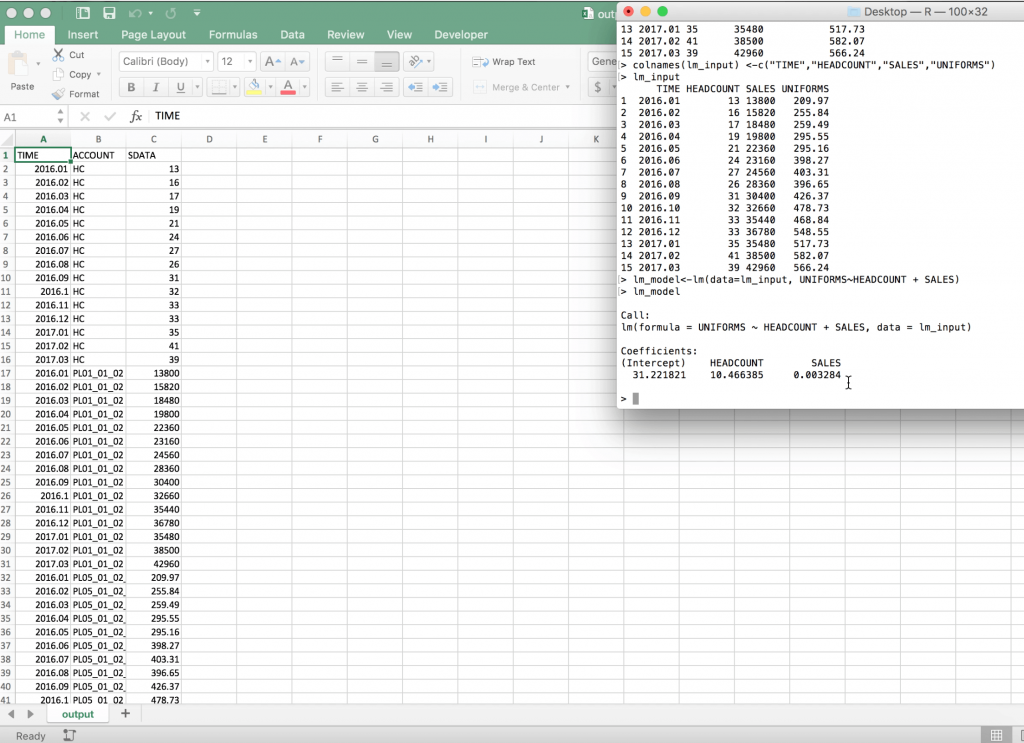Image resolution: width=1024 pixels, height=743 pixels.
Task: Click the accessibility icon beside Ready in status bar
Action: pyautogui.click(x=69, y=735)
